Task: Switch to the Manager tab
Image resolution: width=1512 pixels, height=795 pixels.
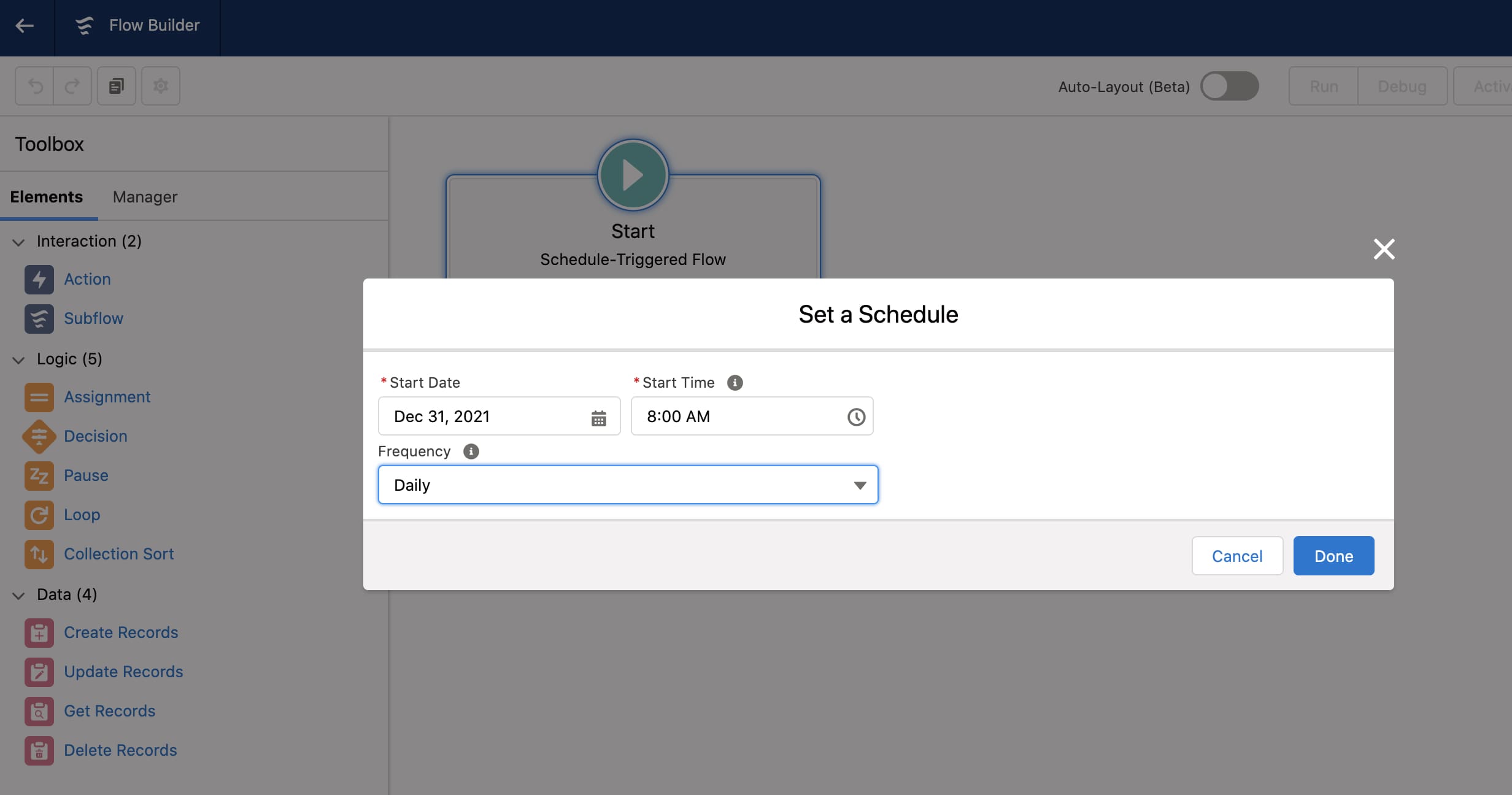Action: coord(144,197)
